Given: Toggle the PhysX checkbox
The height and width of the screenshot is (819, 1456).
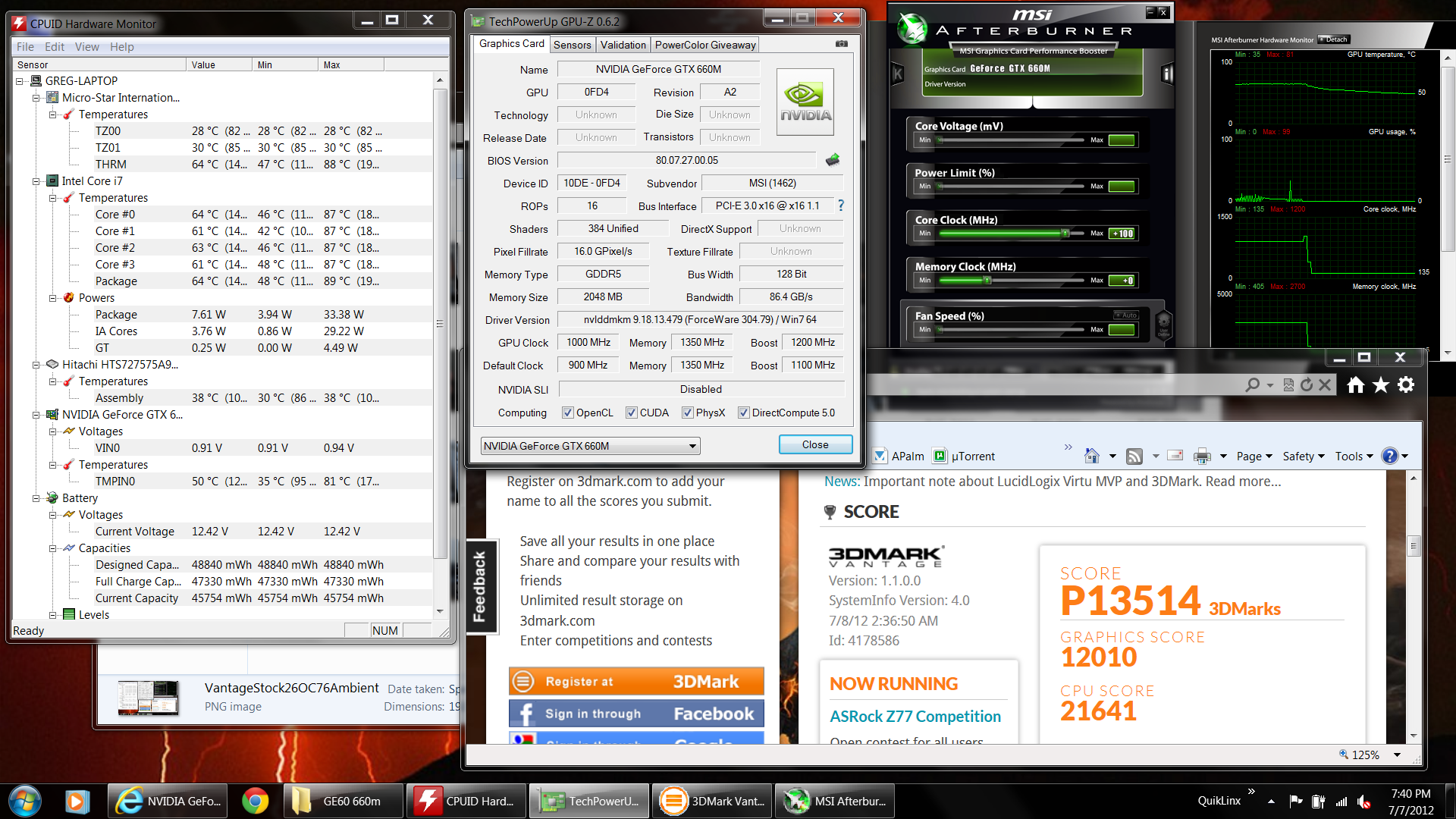Looking at the screenshot, I should (687, 413).
